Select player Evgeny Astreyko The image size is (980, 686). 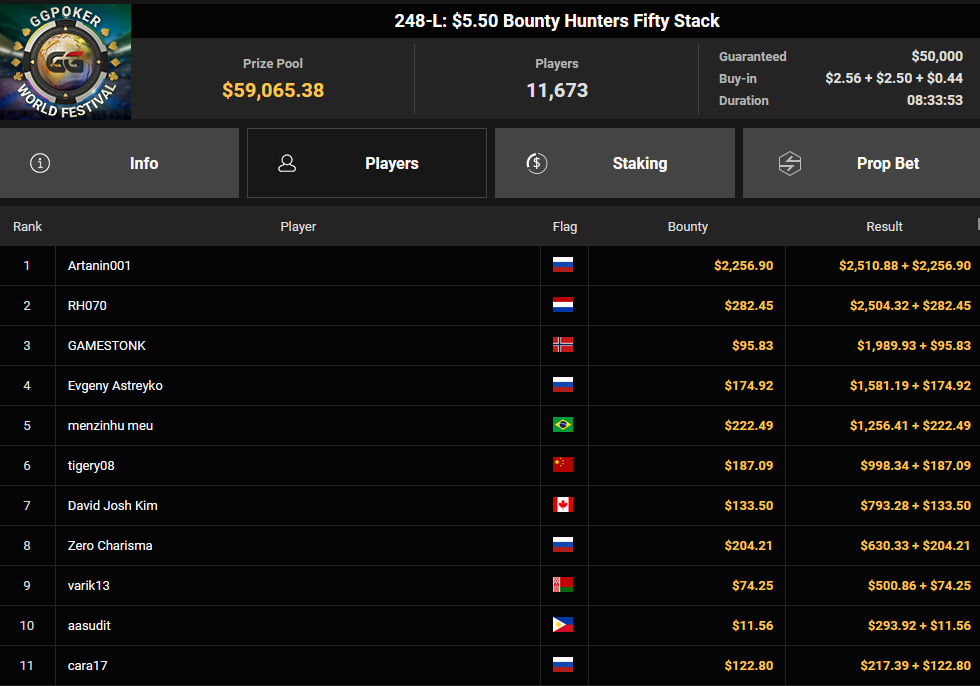point(115,385)
